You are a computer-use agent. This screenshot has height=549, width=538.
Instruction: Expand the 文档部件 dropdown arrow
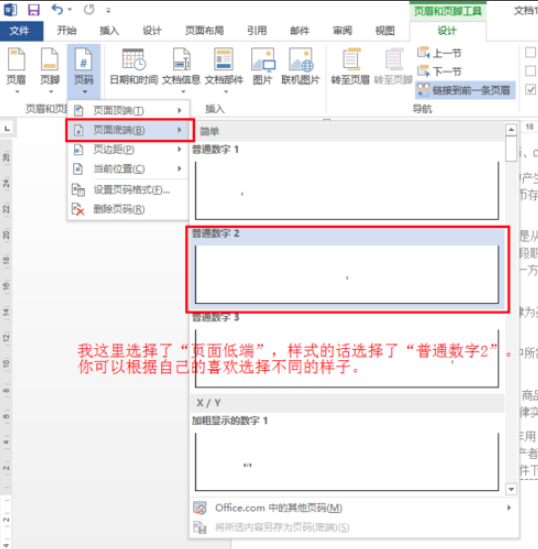pyautogui.click(x=226, y=92)
